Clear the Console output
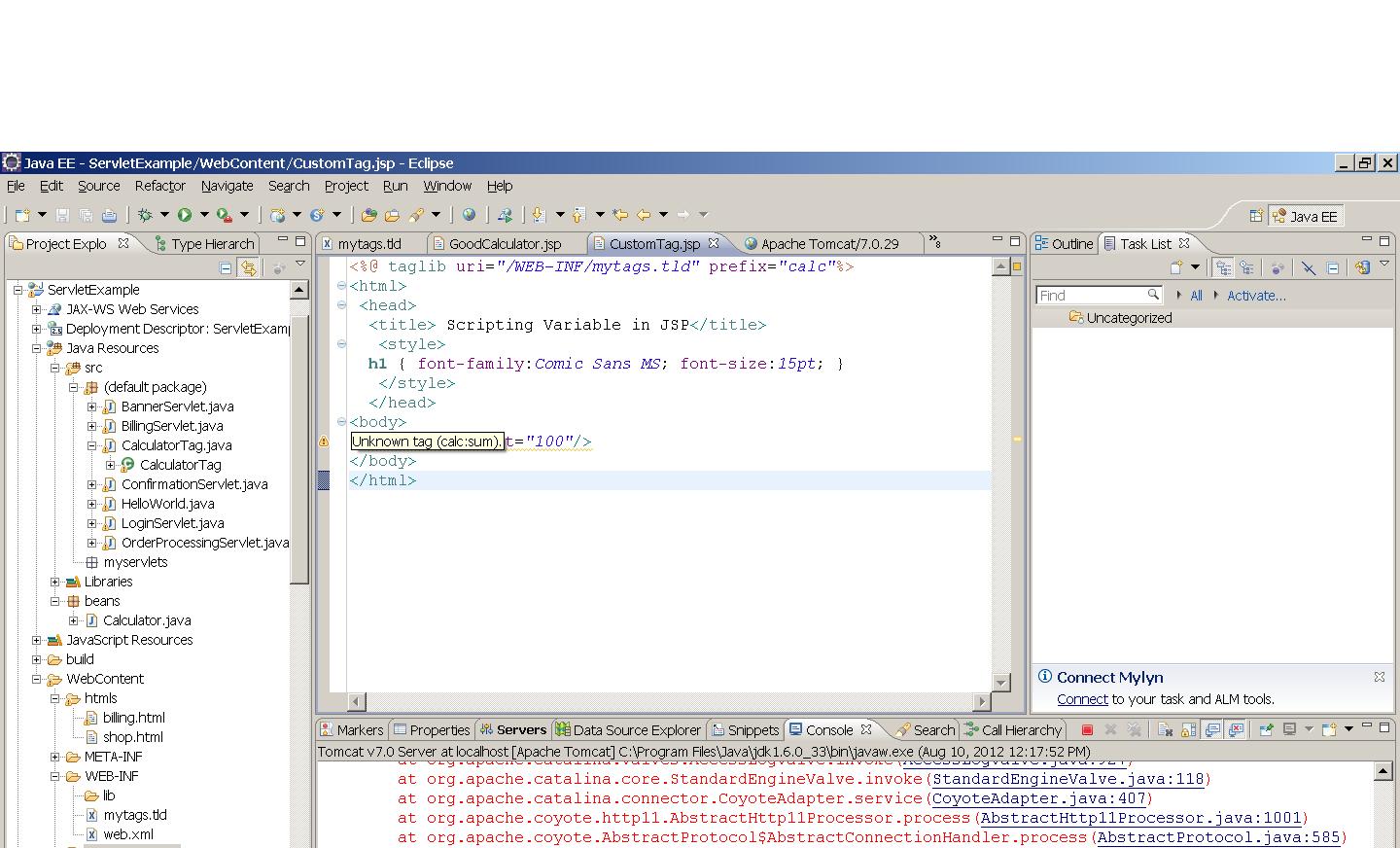The width and height of the screenshot is (1400, 848). tap(1164, 729)
